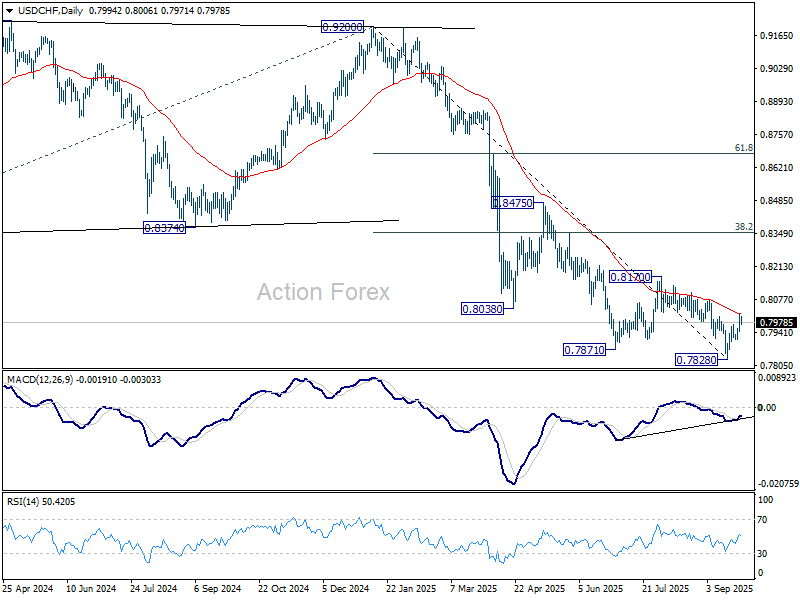
Task: Select the 0.92000 price label
Action: tap(342, 27)
